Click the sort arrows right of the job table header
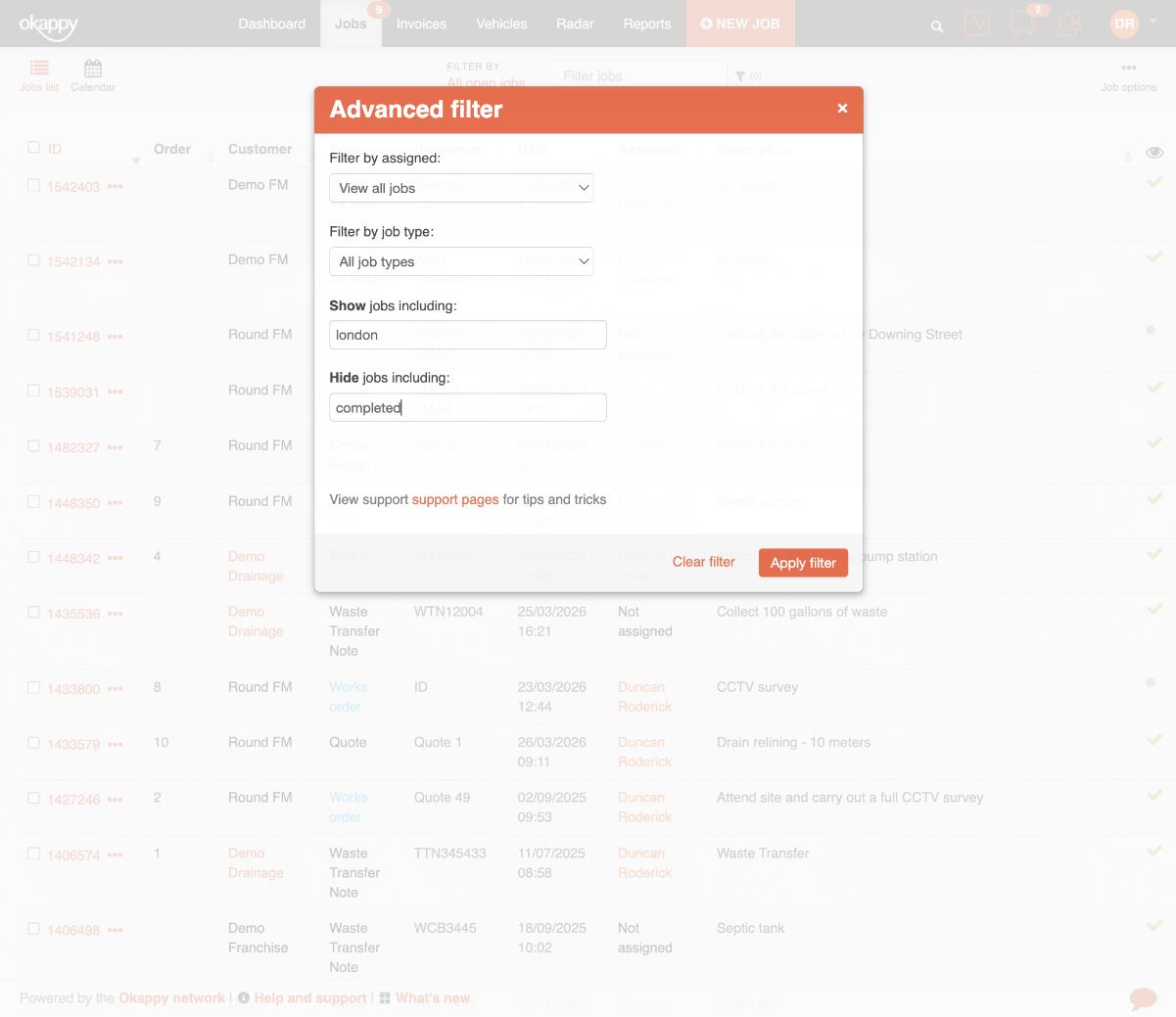Screen dimensions: 1176x1017 pyautogui.click(x=1128, y=157)
